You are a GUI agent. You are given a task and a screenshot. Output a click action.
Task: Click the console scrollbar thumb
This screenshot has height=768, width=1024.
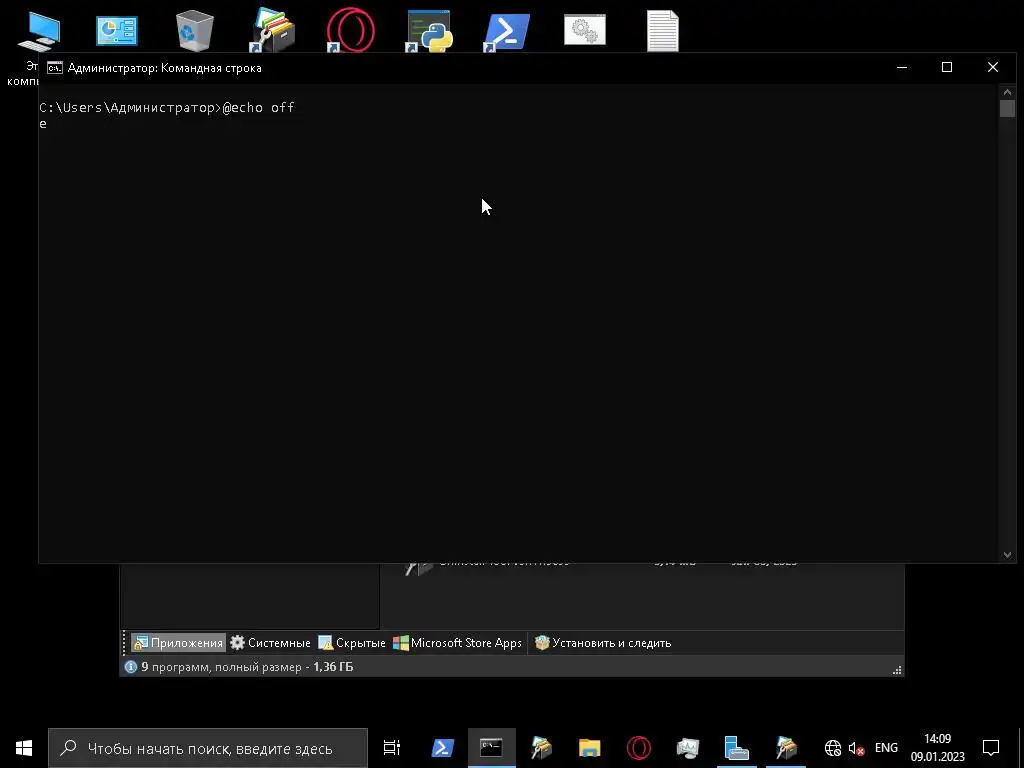coord(1007,108)
